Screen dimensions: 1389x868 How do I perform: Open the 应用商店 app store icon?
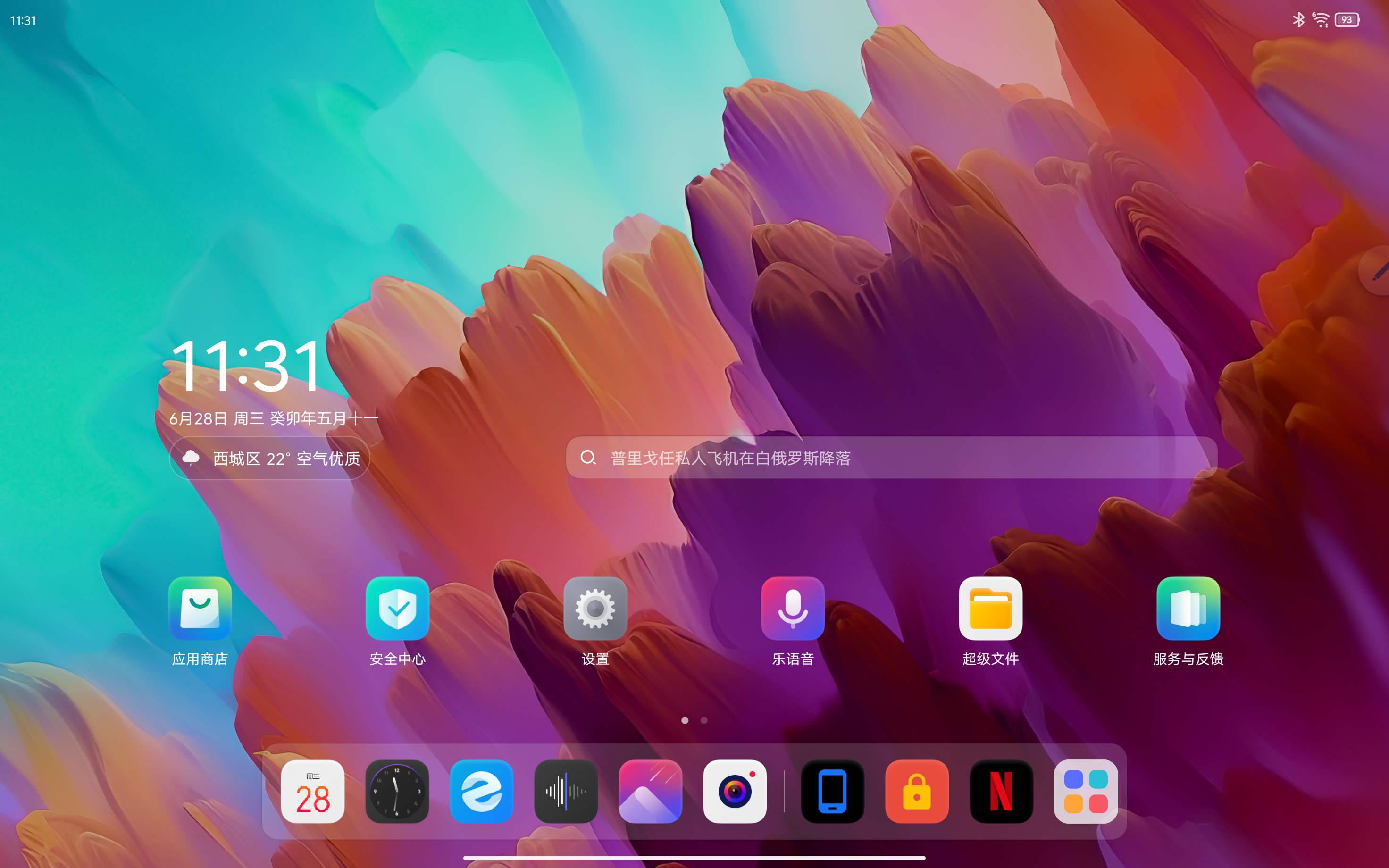click(200, 609)
